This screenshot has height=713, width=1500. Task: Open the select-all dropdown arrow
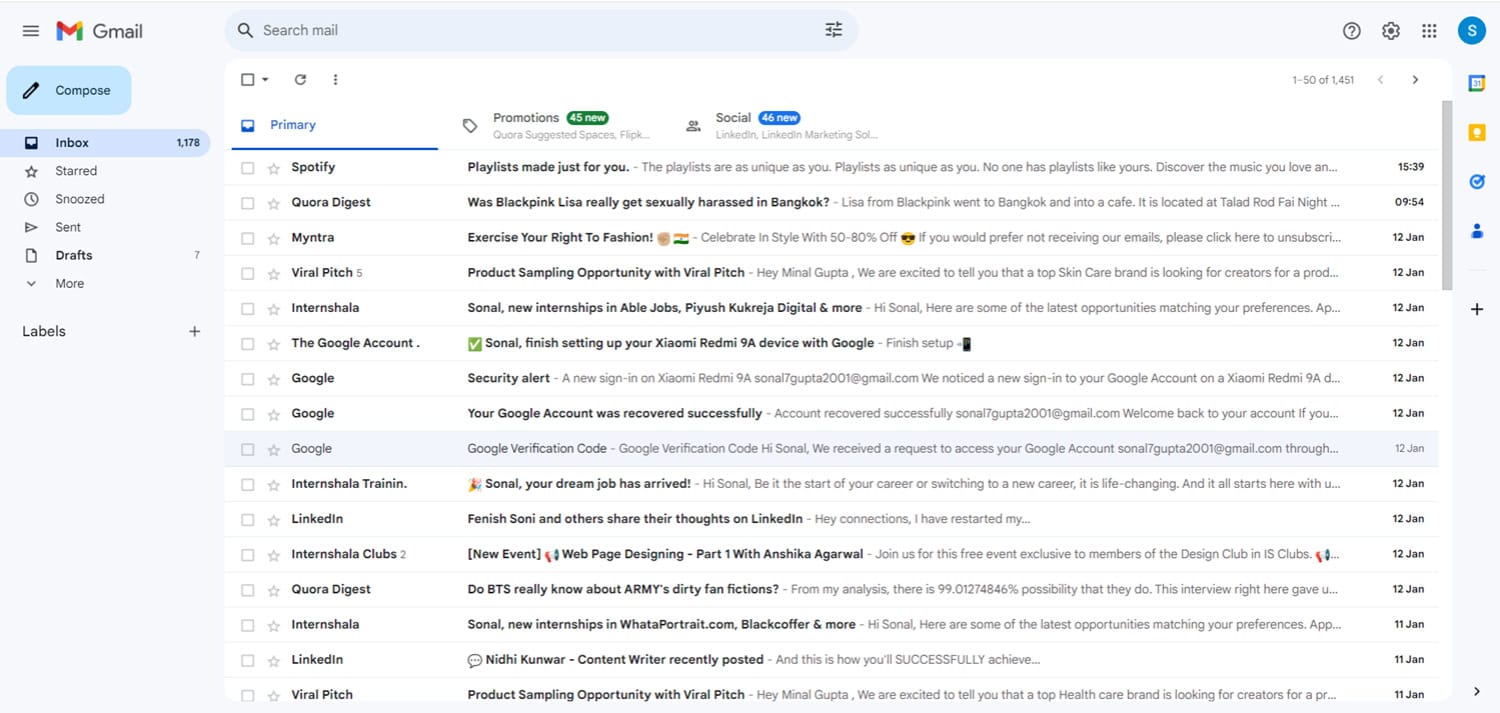click(x=265, y=79)
